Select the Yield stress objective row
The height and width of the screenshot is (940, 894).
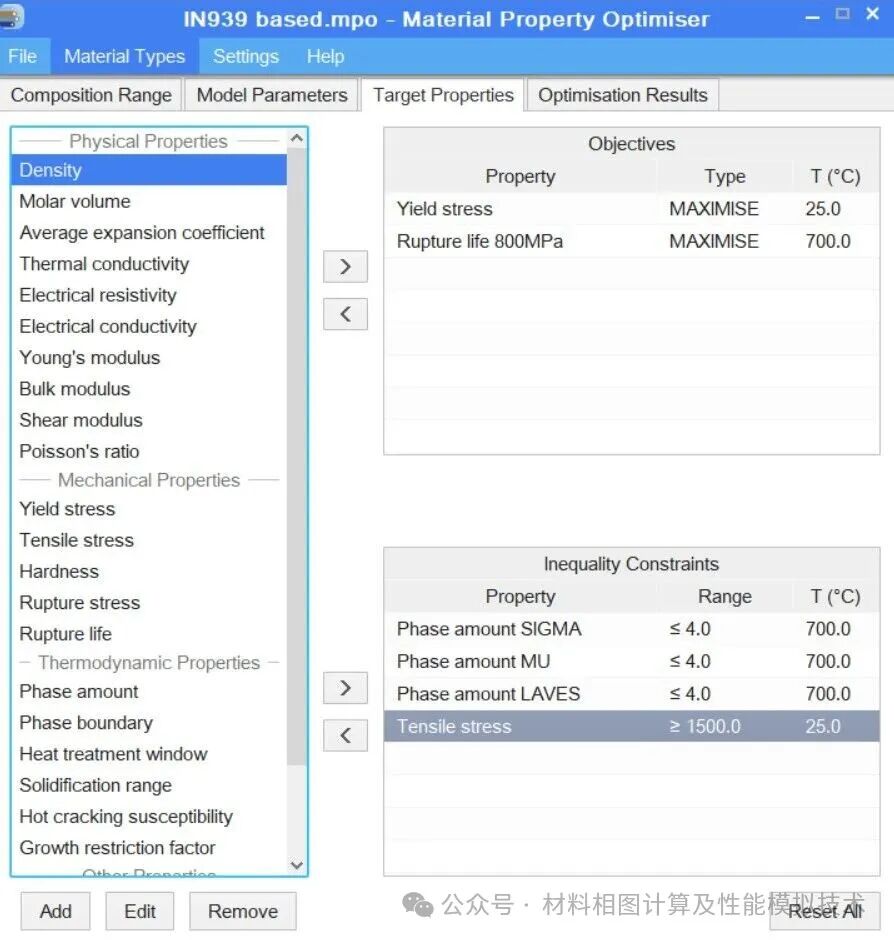(x=631, y=209)
